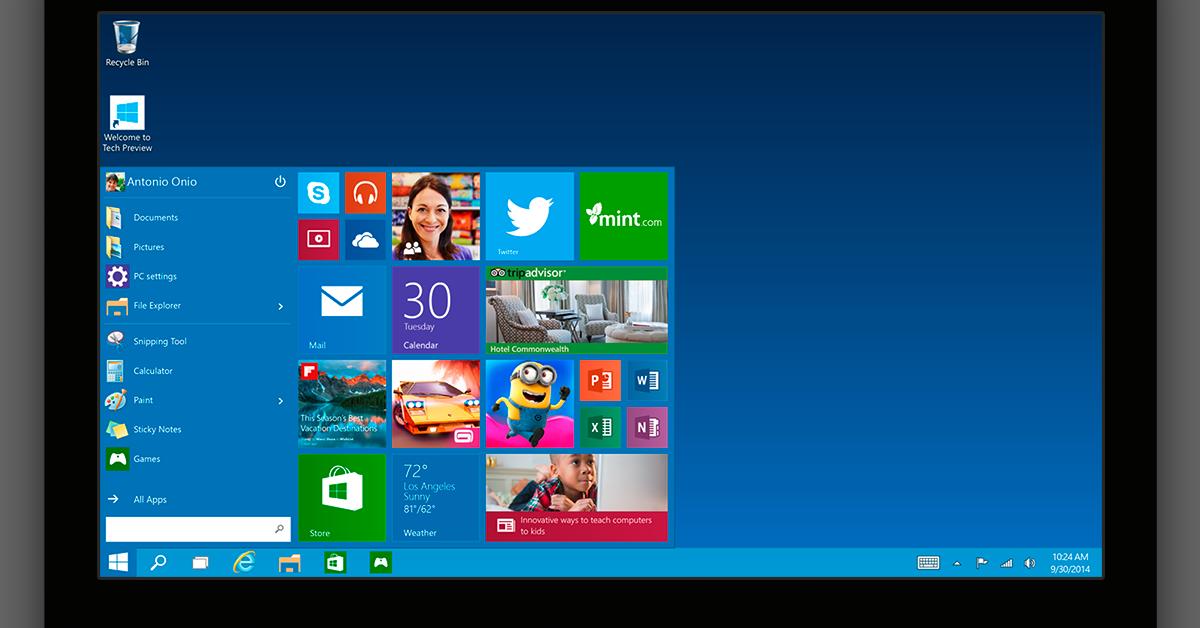The image size is (1200, 628).
Task: Open Antonio Onio user account menu
Action: pyautogui.click(x=151, y=182)
